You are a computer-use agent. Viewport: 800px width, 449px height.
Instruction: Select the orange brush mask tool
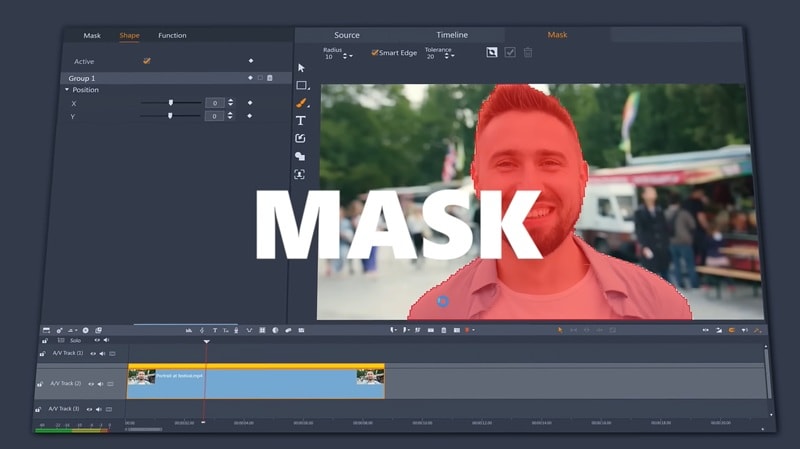(301, 103)
